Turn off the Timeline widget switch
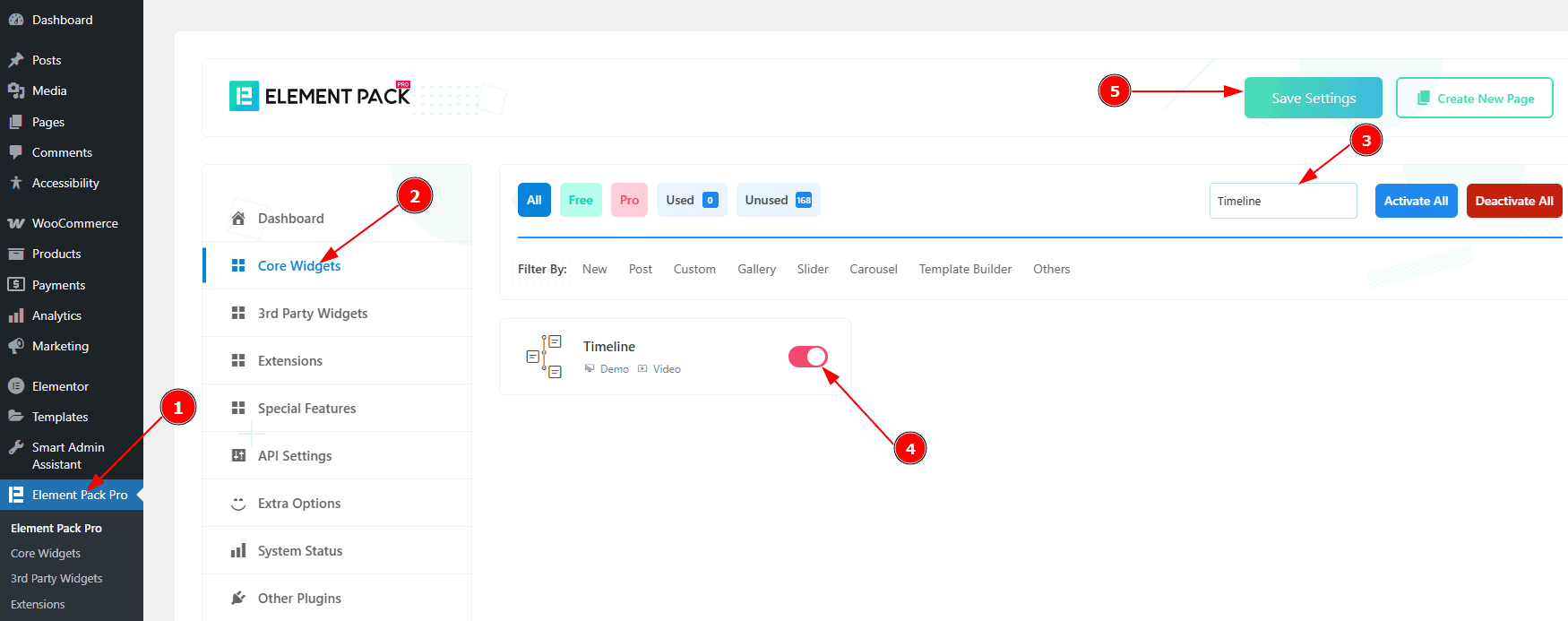 point(807,357)
